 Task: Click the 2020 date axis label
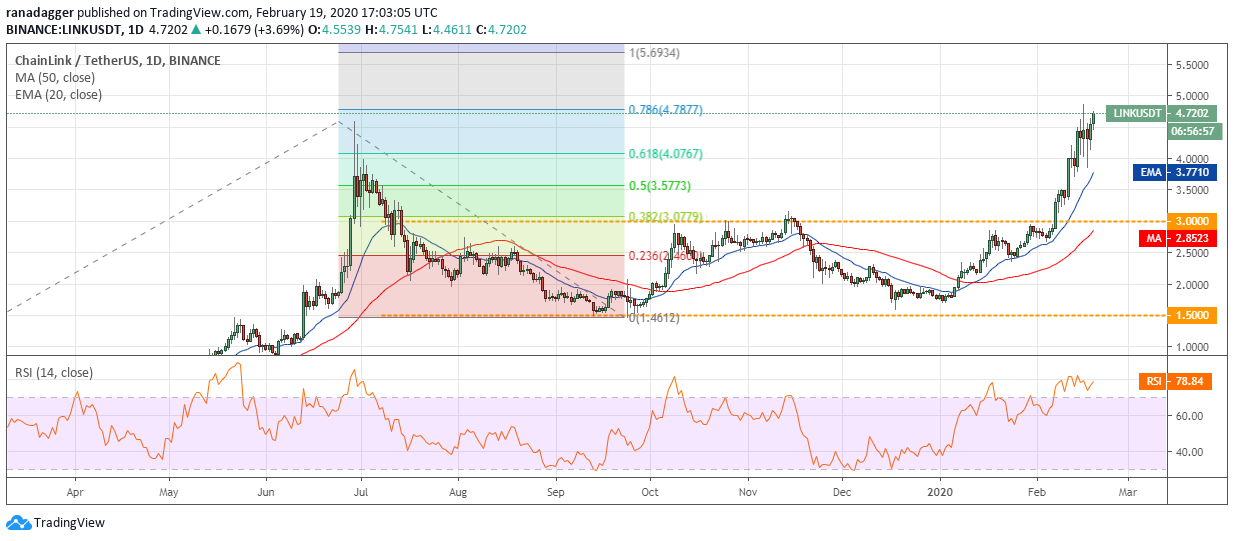tap(940, 492)
